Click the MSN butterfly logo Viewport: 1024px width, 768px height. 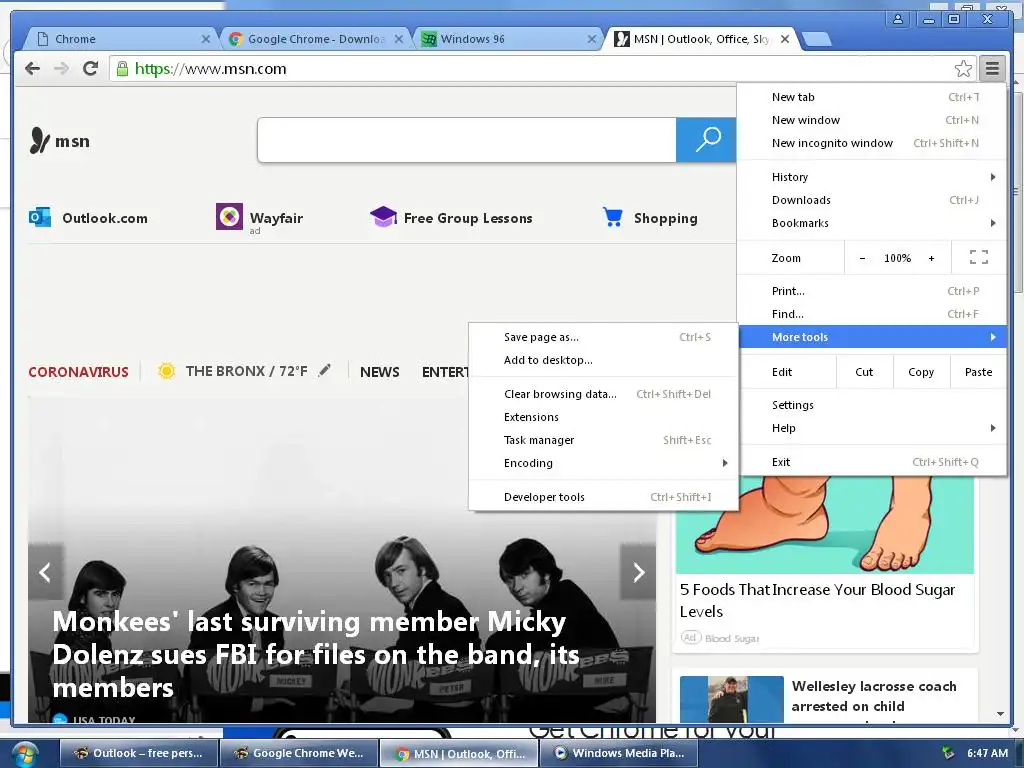click(39, 140)
